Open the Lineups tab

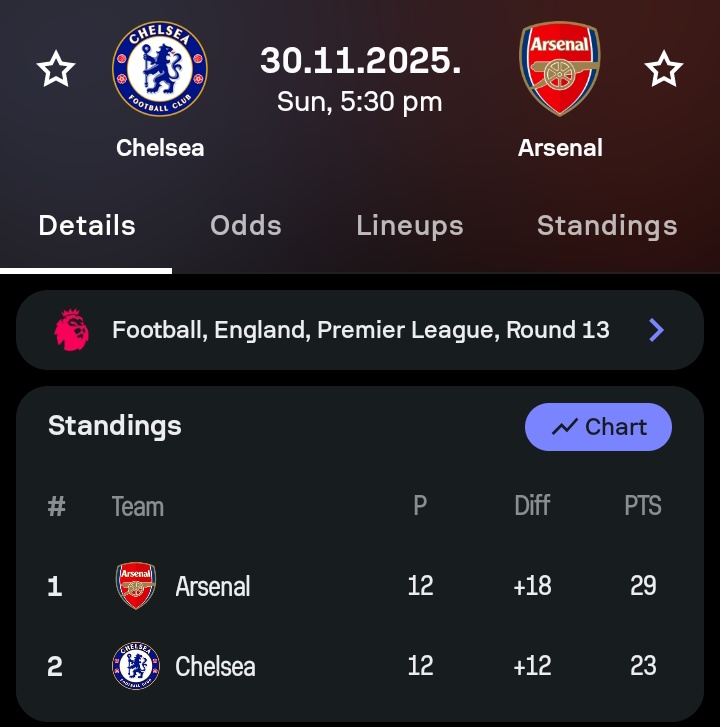(x=410, y=226)
